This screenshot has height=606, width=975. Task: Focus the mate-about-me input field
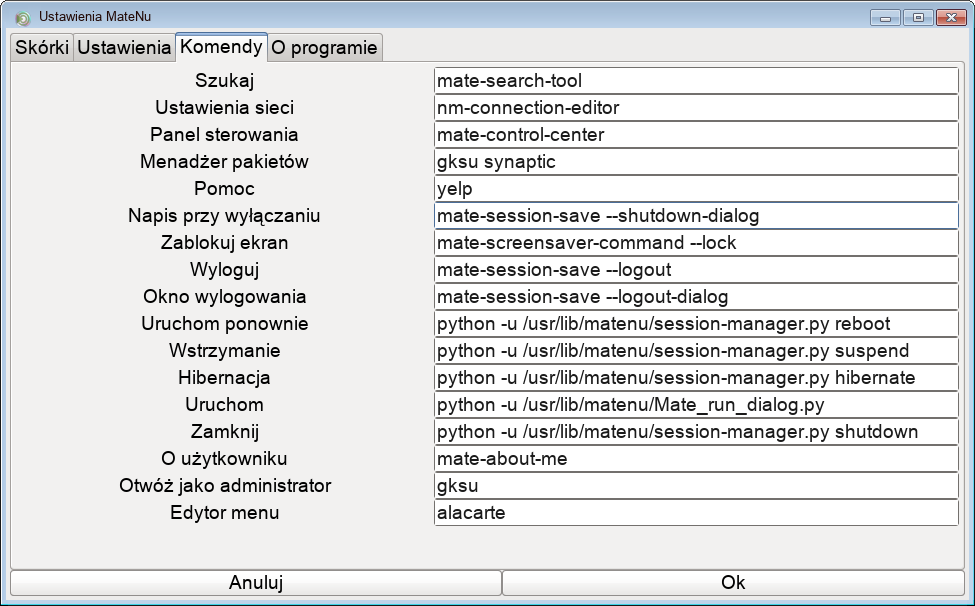pyautogui.click(x=696, y=459)
